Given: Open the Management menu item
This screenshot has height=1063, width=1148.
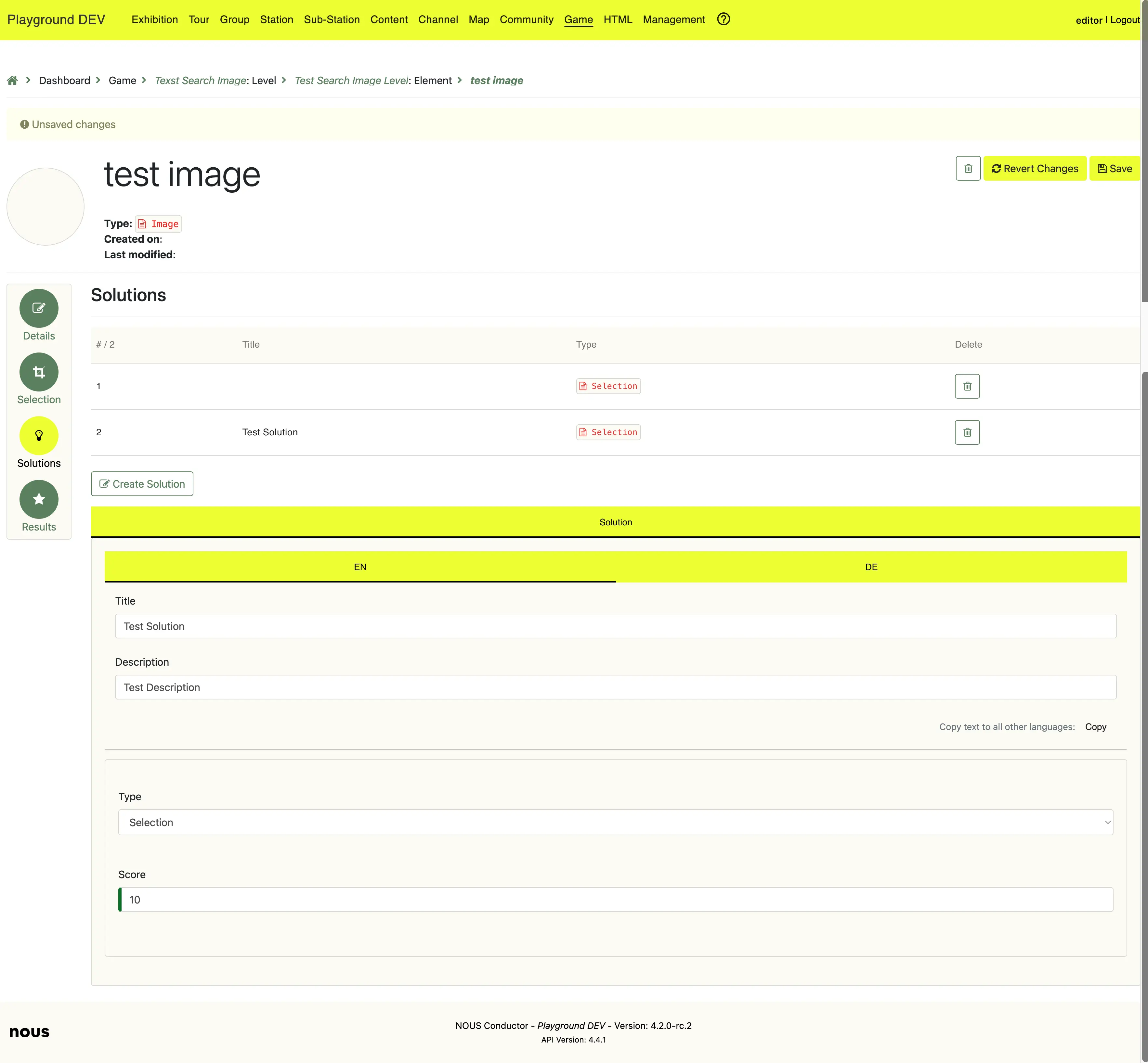Looking at the screenshot, I should coord(673,19).
